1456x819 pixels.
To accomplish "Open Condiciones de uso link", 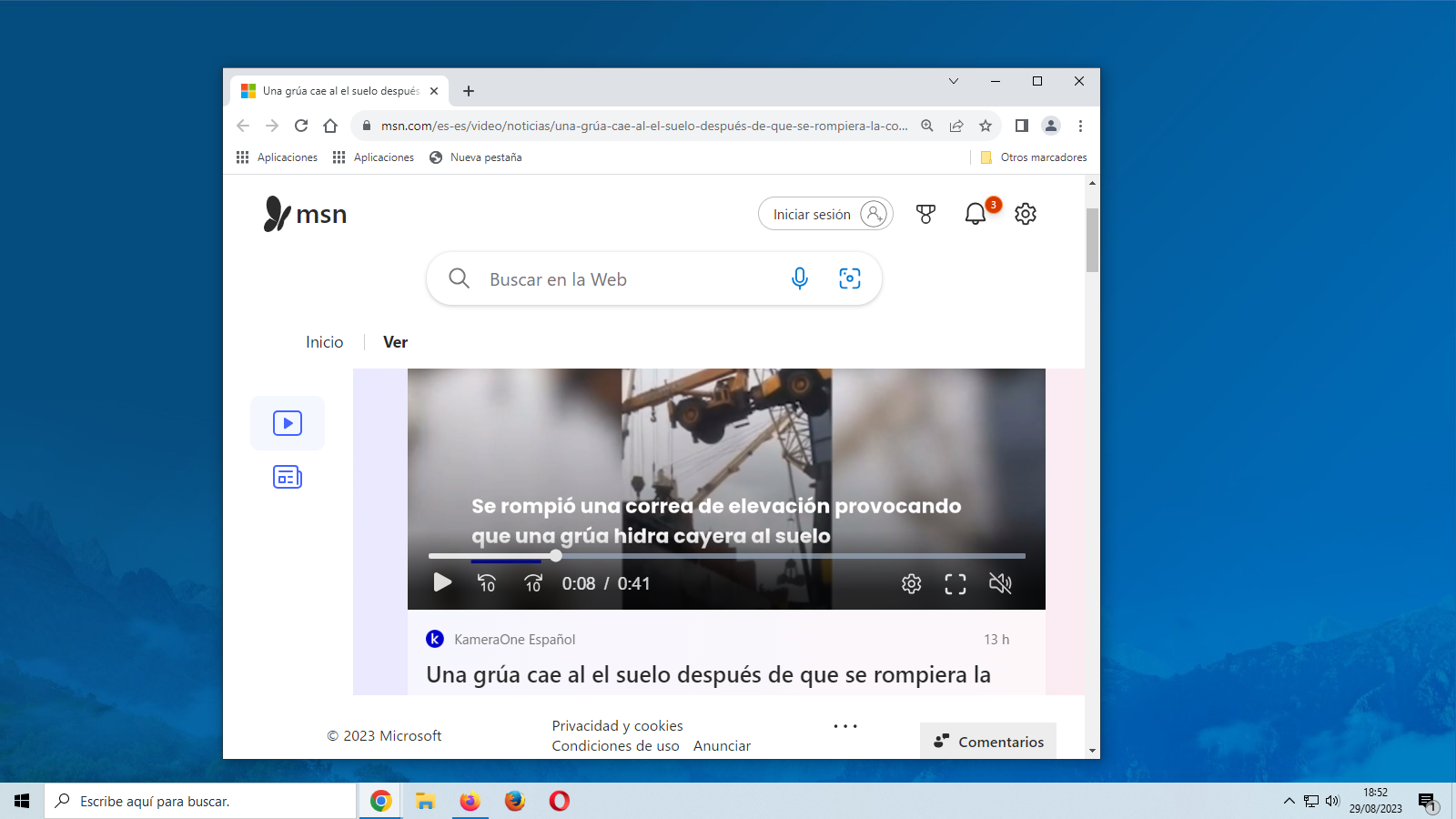I will click(x=615, y=745).
